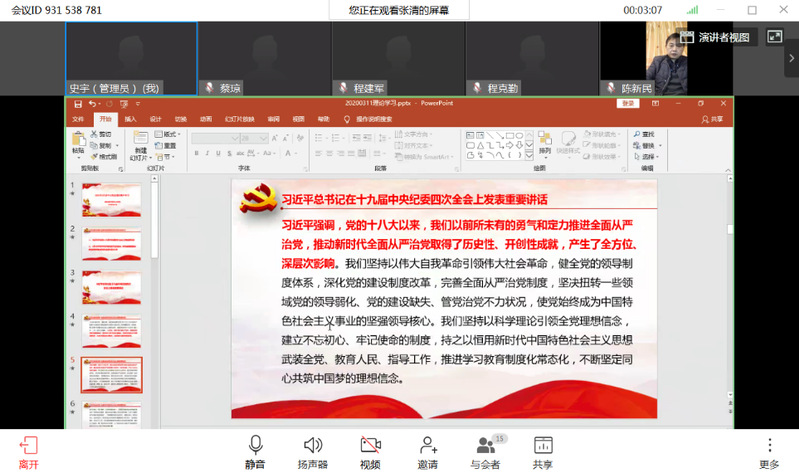
Task: Click the microphone Mute (静音) icon
Action: (255, 445)
